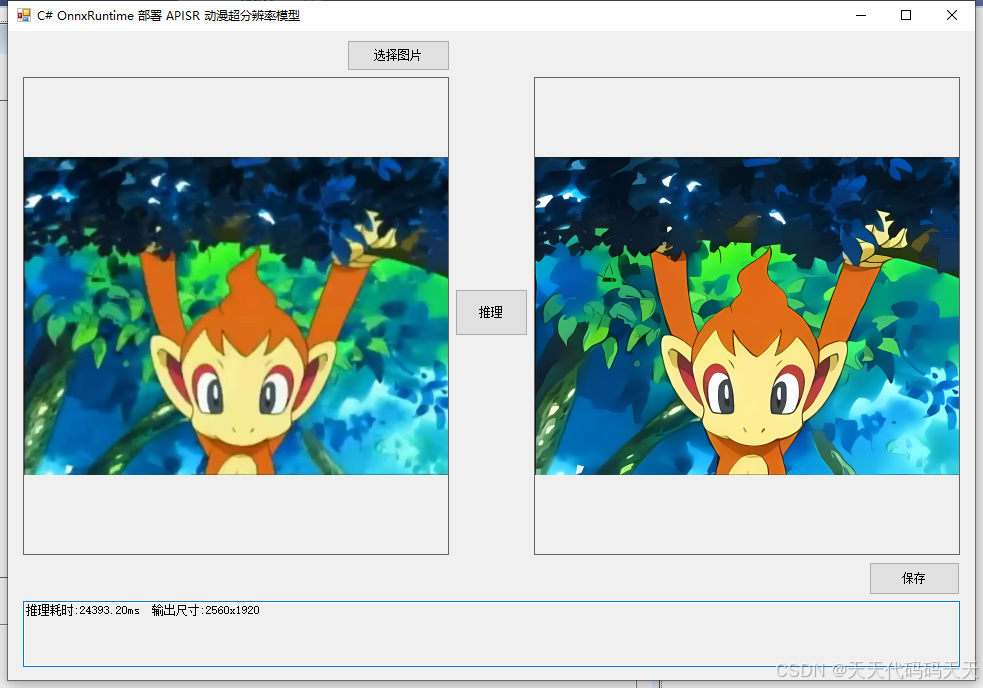Screen dimensions: 983x688
Task: Minimize the APISR window
Action: (x=861, y=15)
